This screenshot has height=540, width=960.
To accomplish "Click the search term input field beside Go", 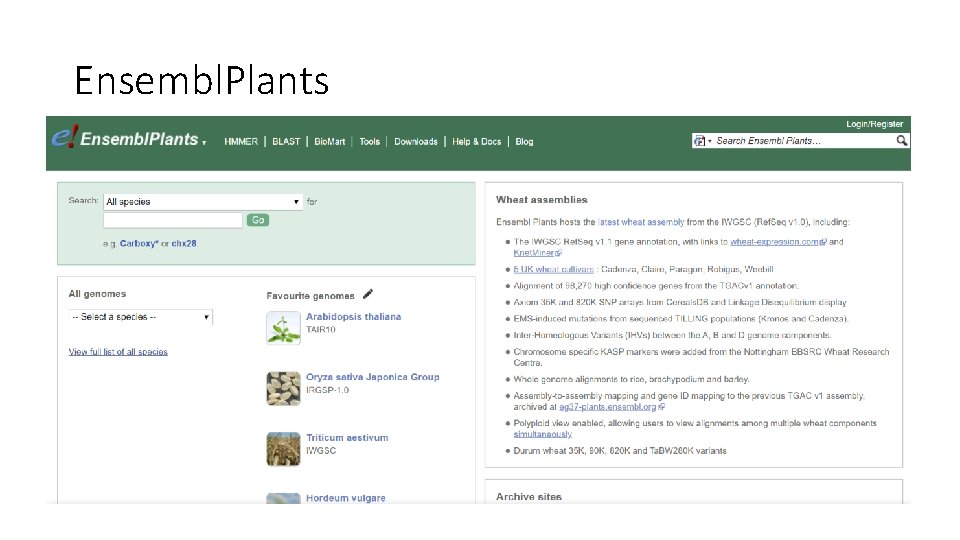I will pyautogui.click(x=173, y=220).
